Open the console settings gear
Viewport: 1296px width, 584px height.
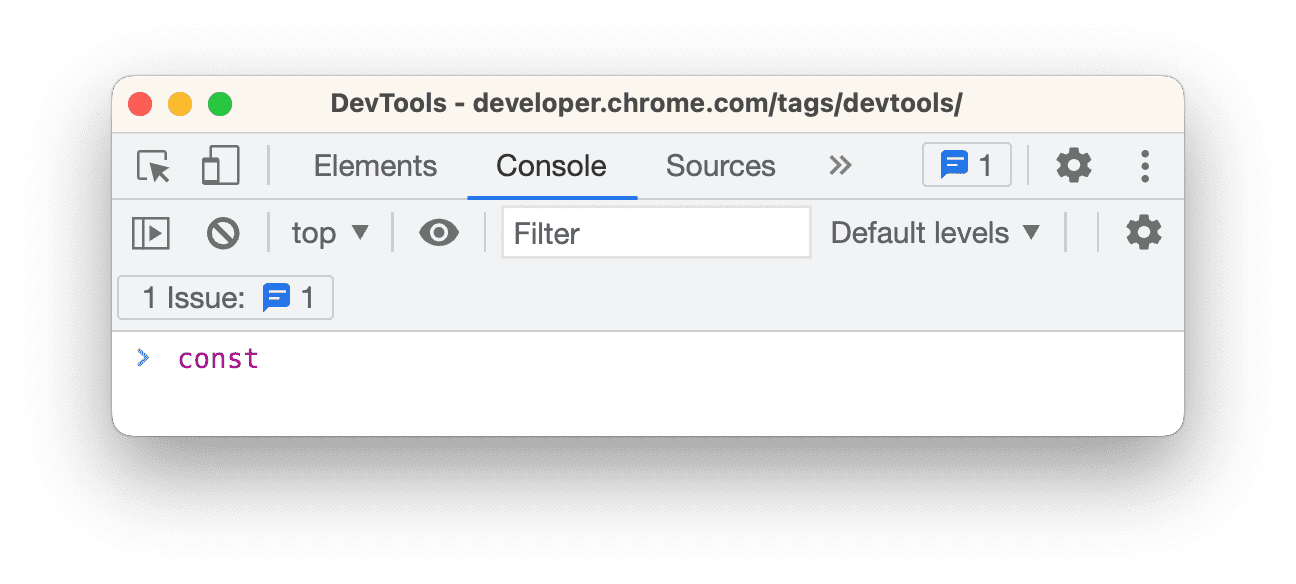[1143, 232]
